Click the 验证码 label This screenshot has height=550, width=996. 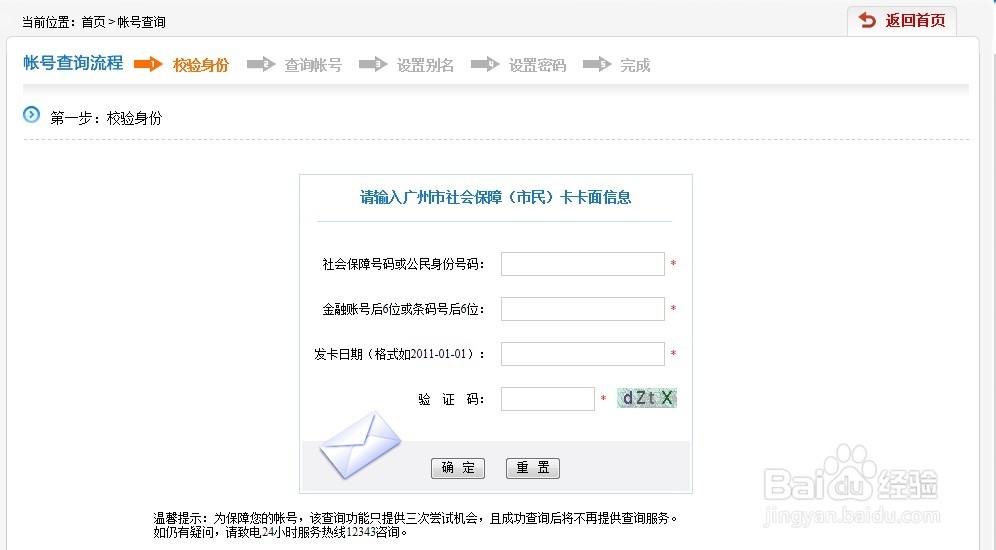tap(451, 399)
